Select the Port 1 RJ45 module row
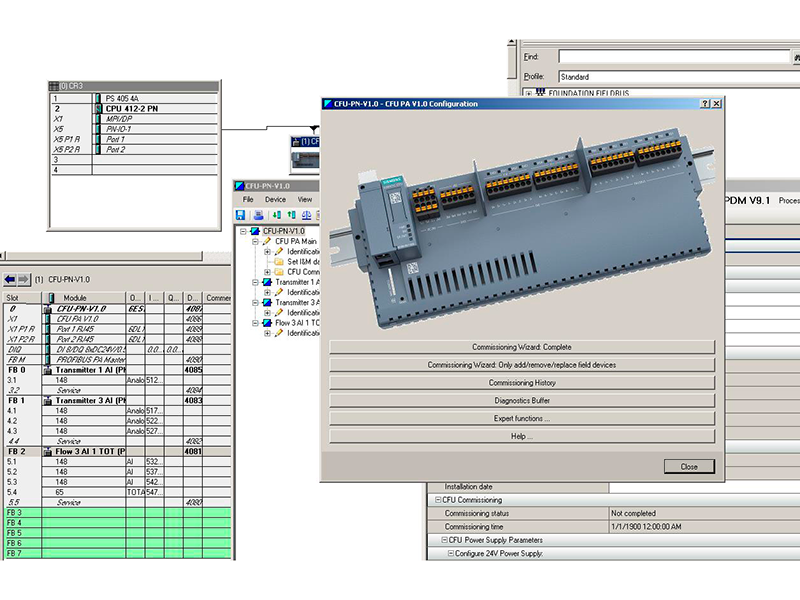The image size is (800, 600). tap(117, 329)
